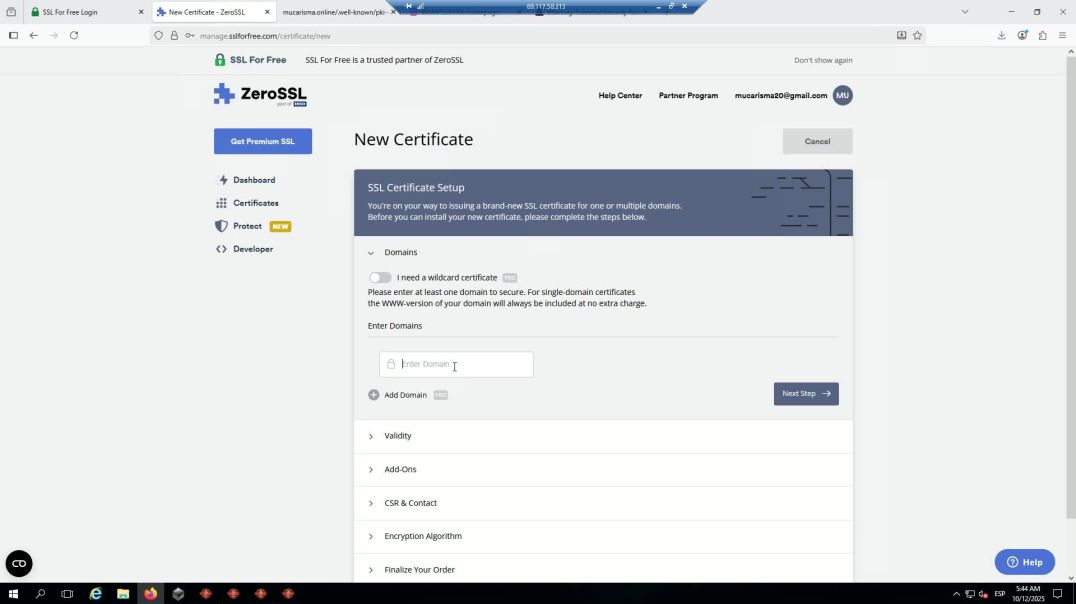Open the Dashboard section in the sidebar

coord(254,180)
